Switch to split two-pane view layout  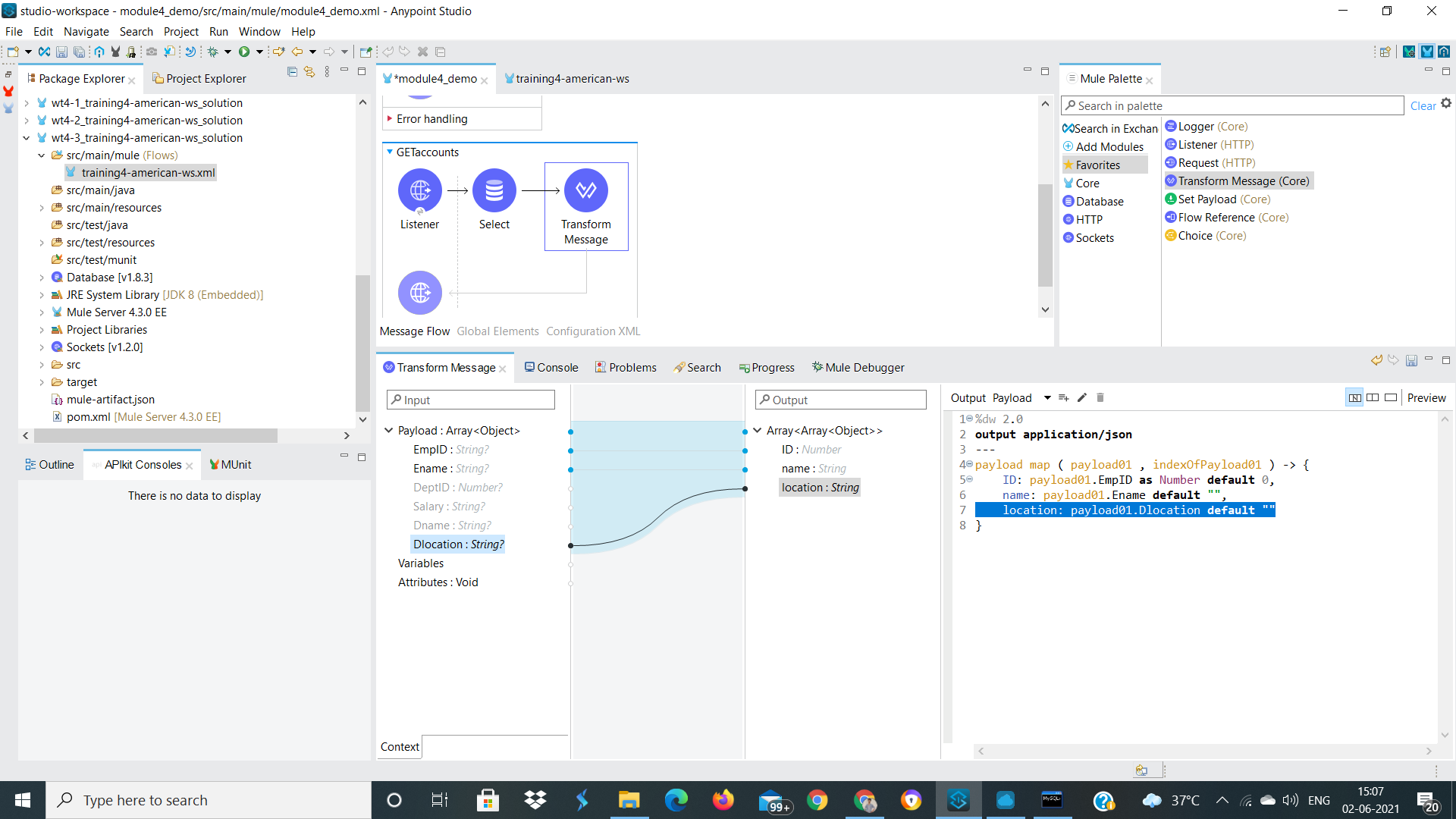[1373, 397]
